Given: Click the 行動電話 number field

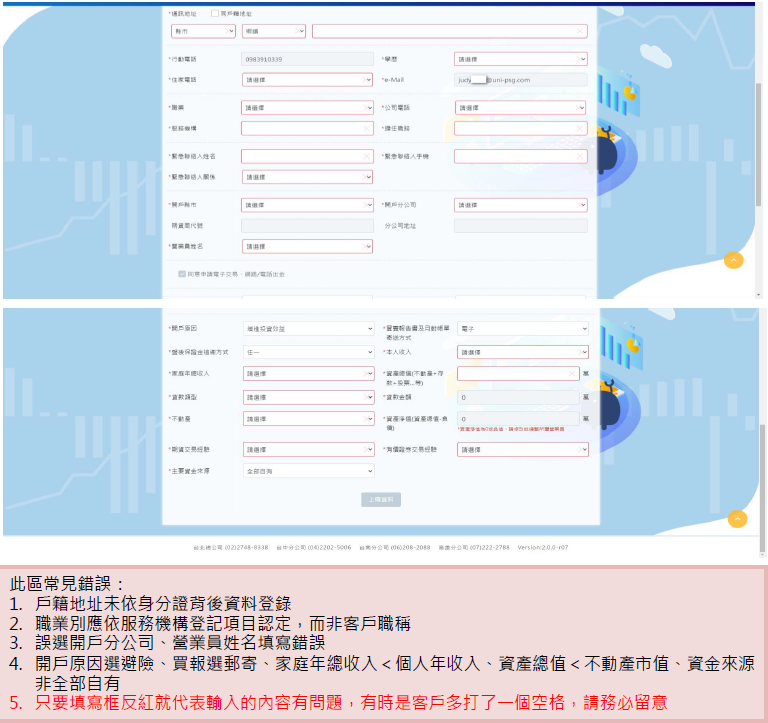Looking at the screenshot, I should click(x=306, y=59).
